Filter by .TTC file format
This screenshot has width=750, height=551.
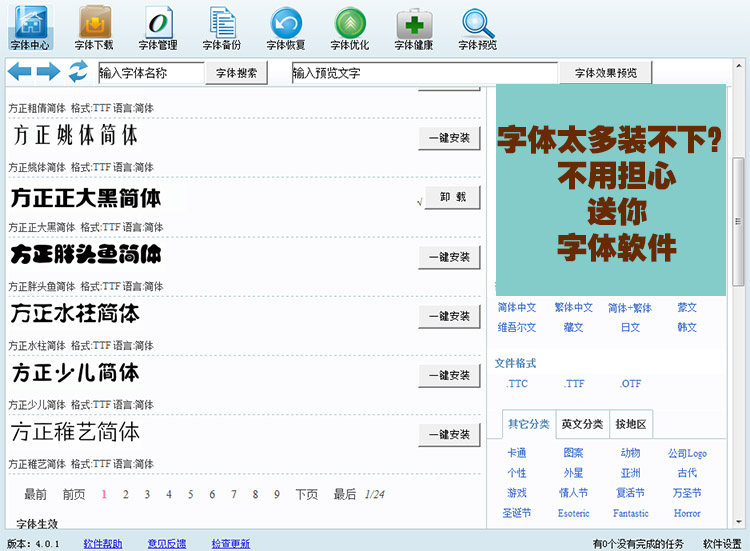pos(517,384)
